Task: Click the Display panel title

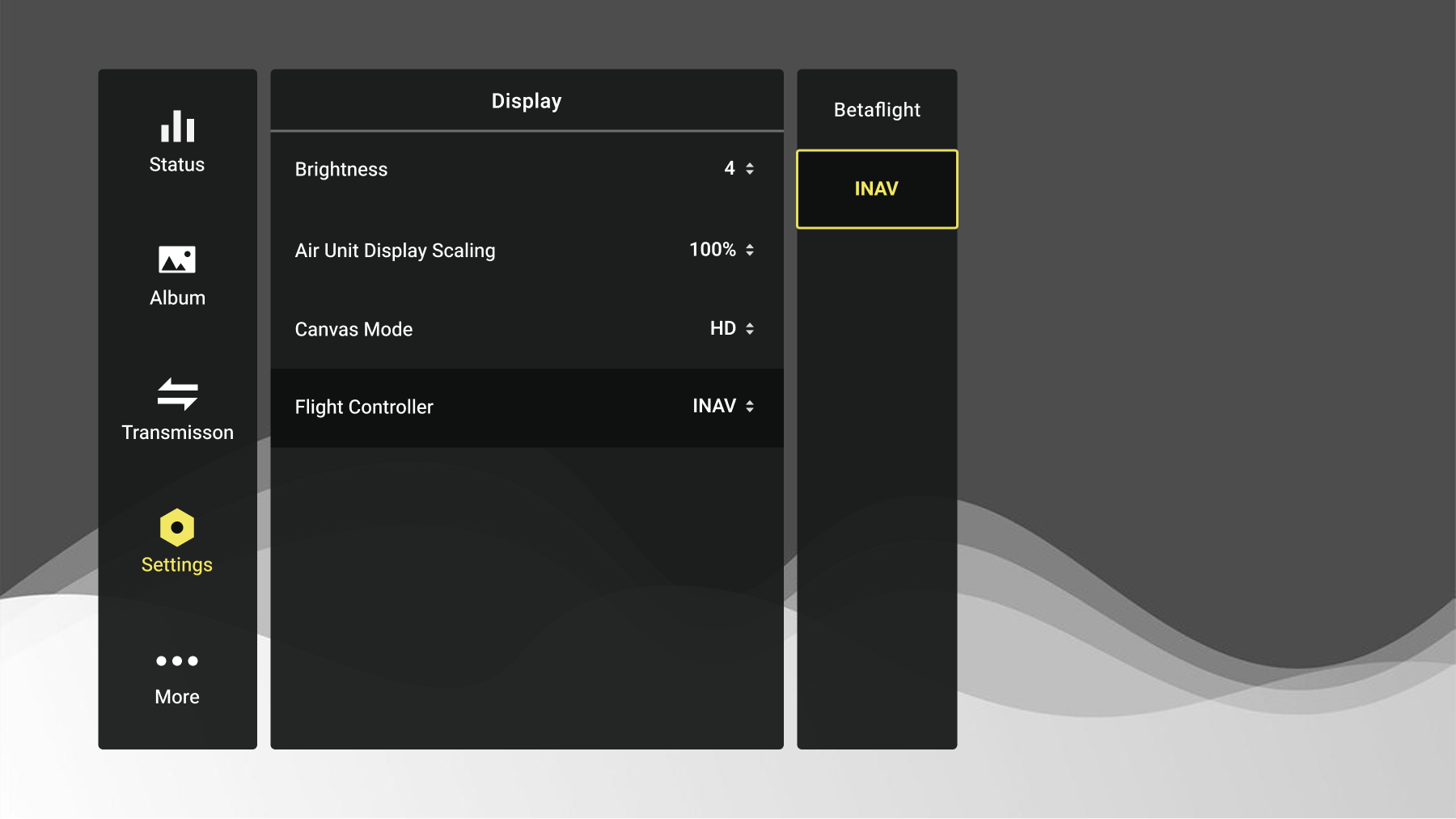Action: (527, 101)
